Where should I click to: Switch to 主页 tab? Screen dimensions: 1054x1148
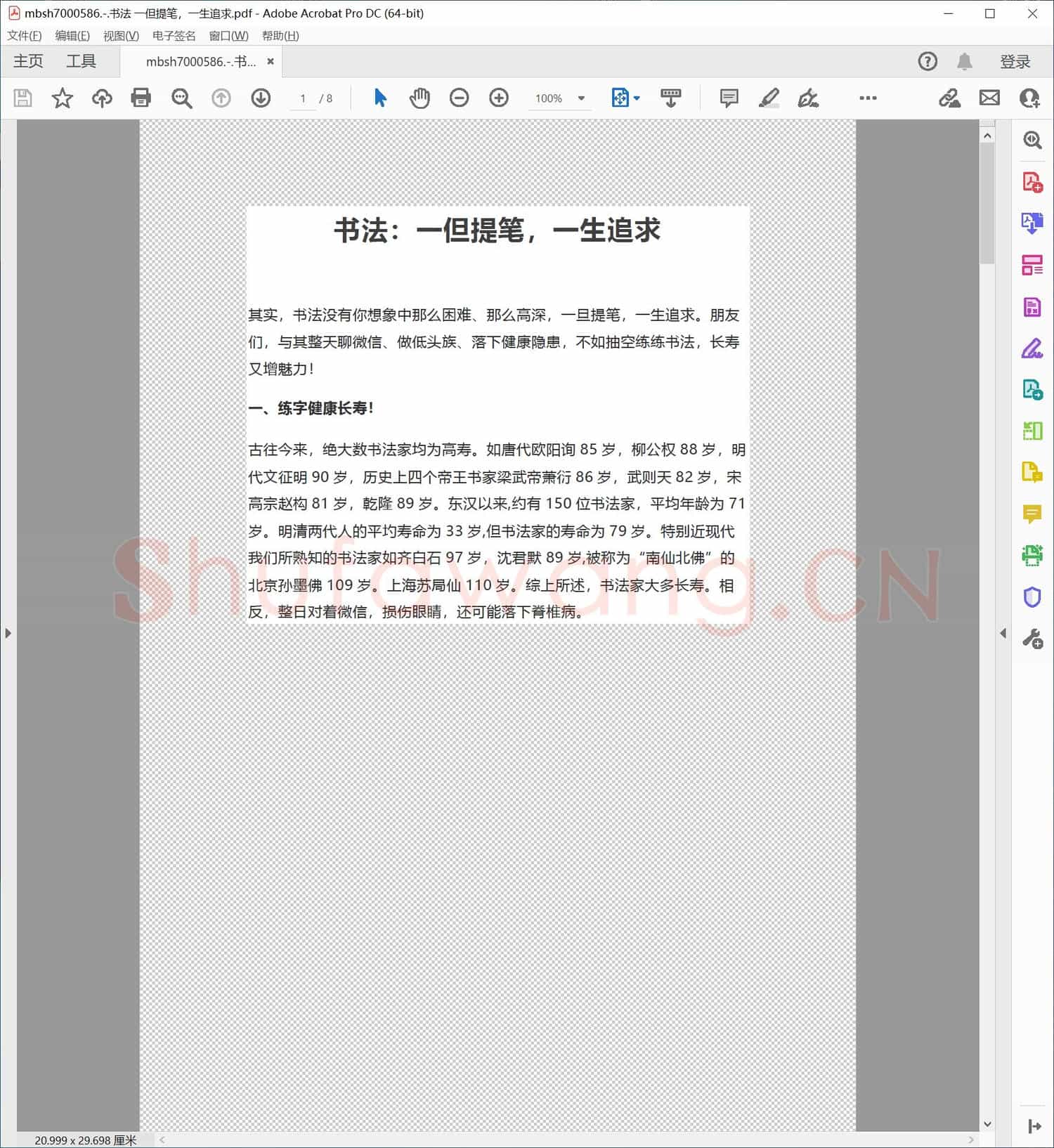28,61
